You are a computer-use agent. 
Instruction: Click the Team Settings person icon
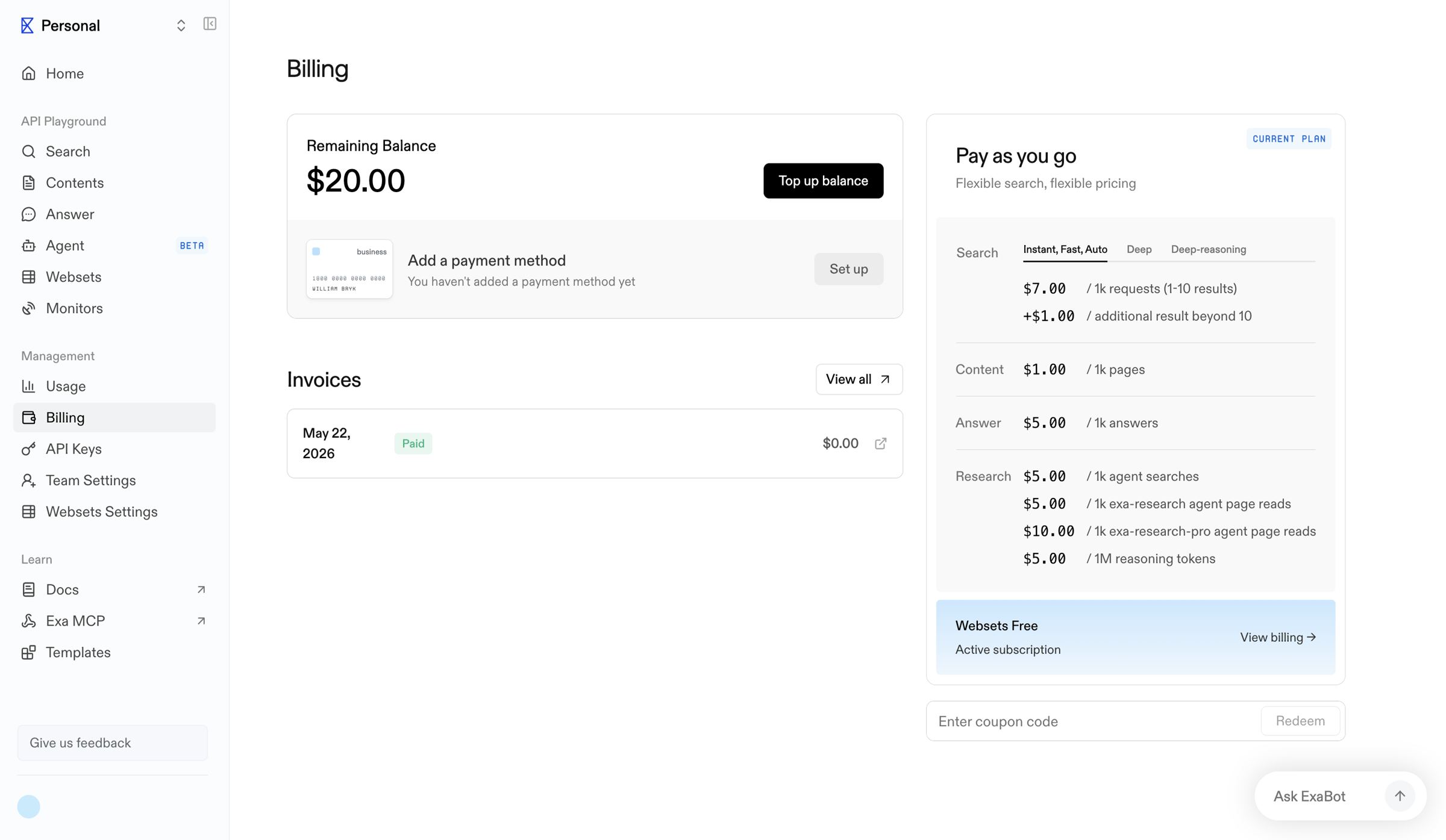tap(29, 480)
